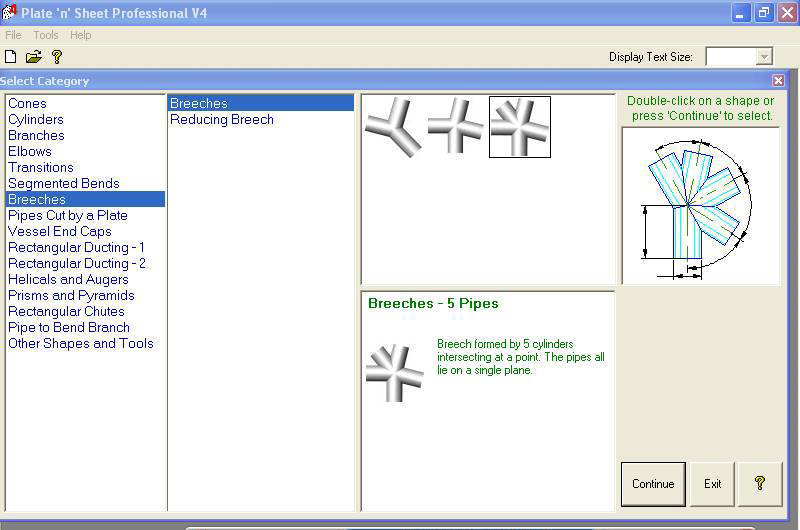The image size is (800, 530).
Task: Click the New file toolbar icon
Action: click(11, 57)
